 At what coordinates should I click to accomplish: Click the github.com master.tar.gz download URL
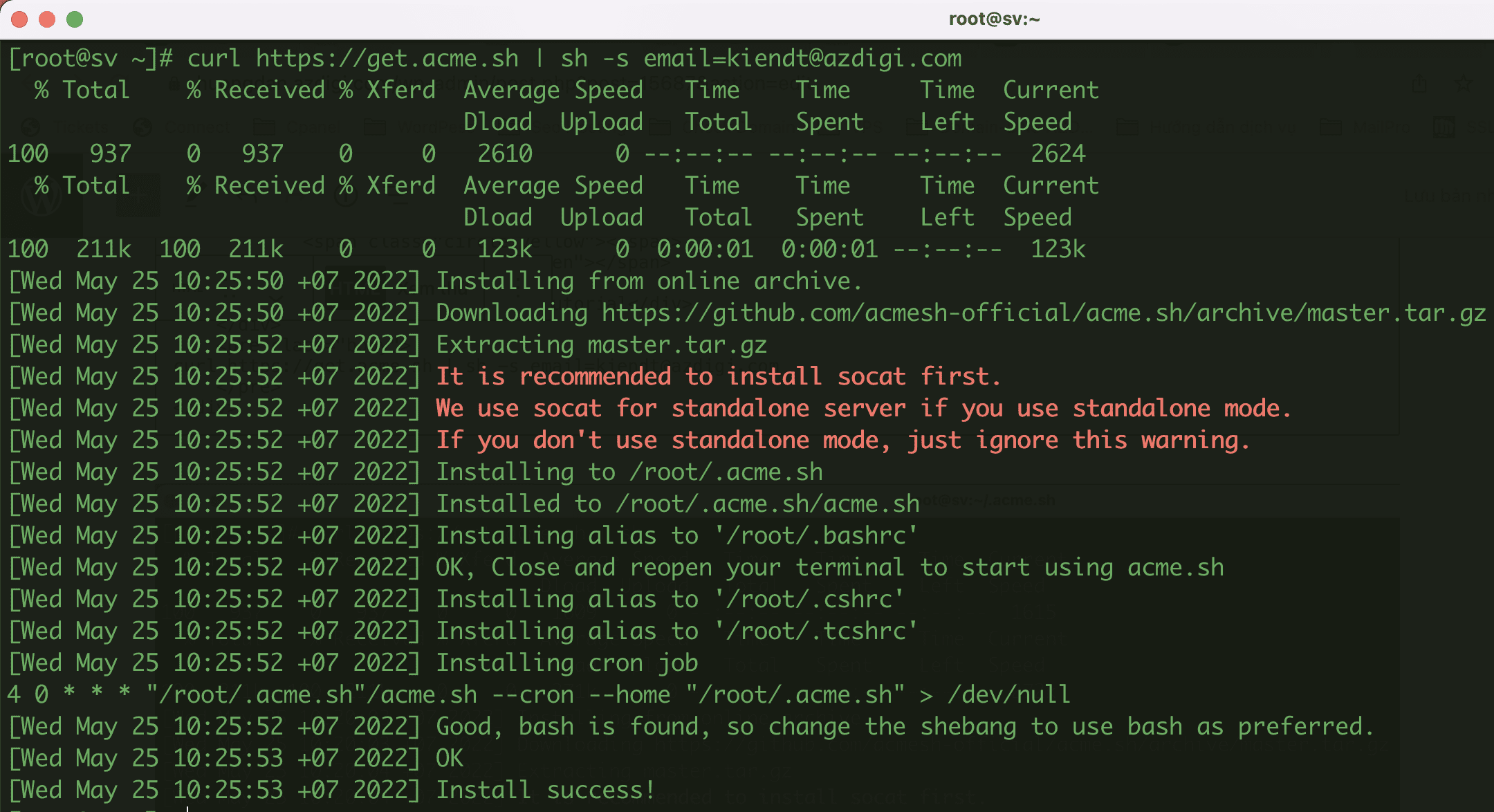click(x=1044, y=313)
